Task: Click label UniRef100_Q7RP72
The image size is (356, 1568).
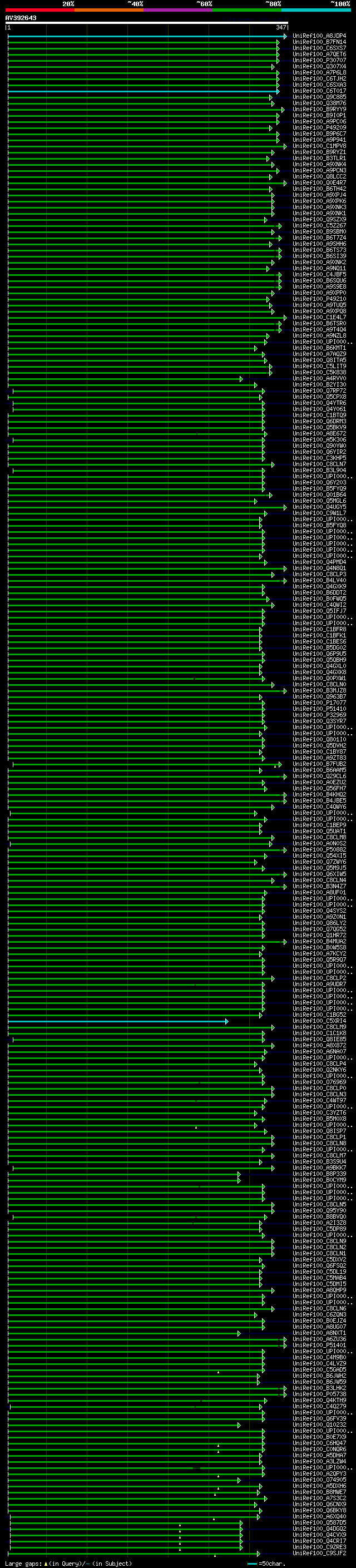Action: (x=319, y=391)
